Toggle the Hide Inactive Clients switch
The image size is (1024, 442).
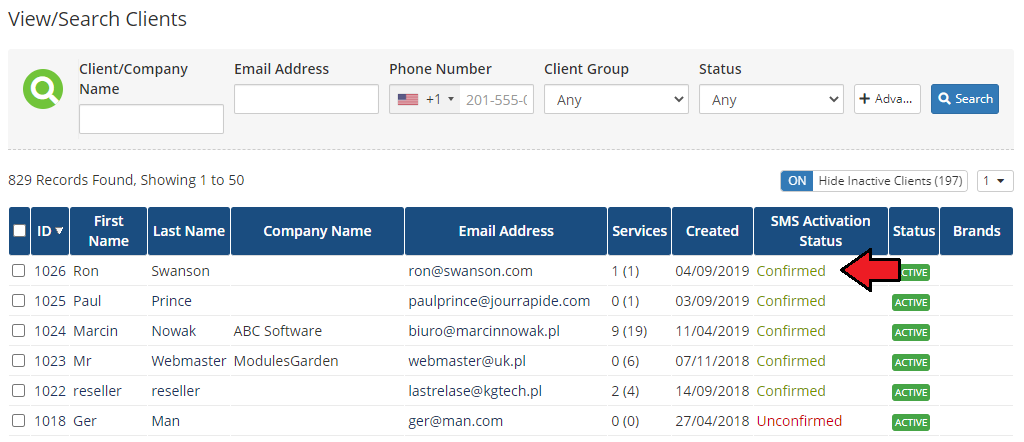click(874, 181)
